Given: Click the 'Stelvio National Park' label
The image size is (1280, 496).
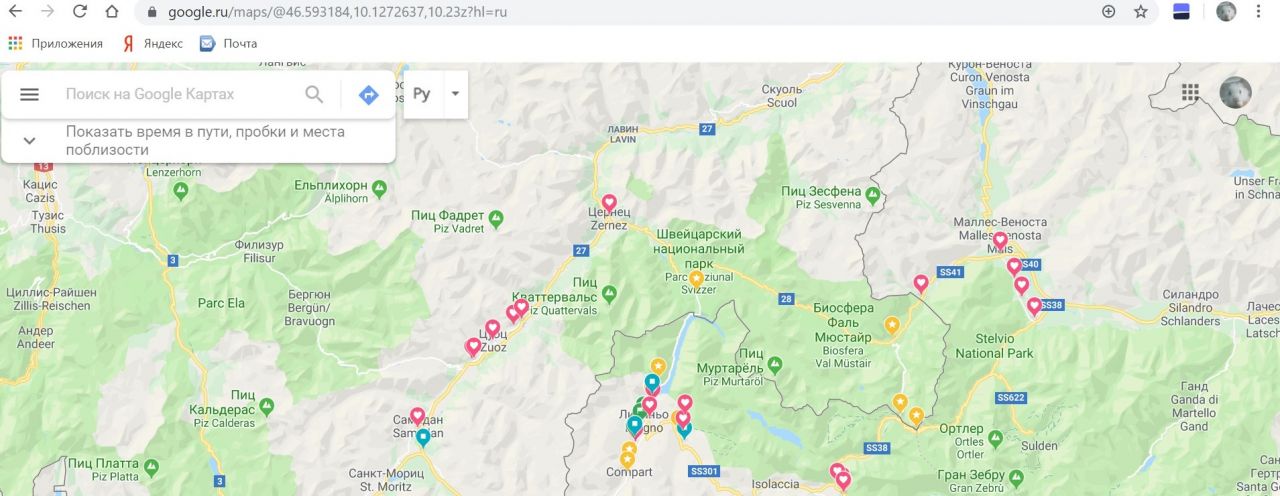Looking at the screenshot, I should 994,346.
